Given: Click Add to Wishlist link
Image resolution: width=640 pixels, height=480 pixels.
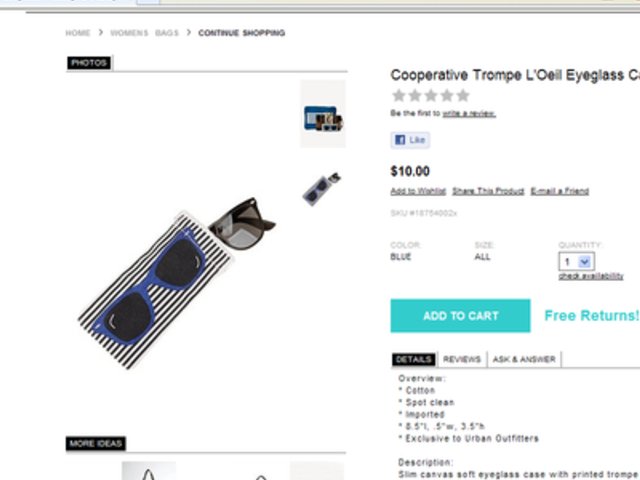Looking at the screenshot, I should 418,191.
